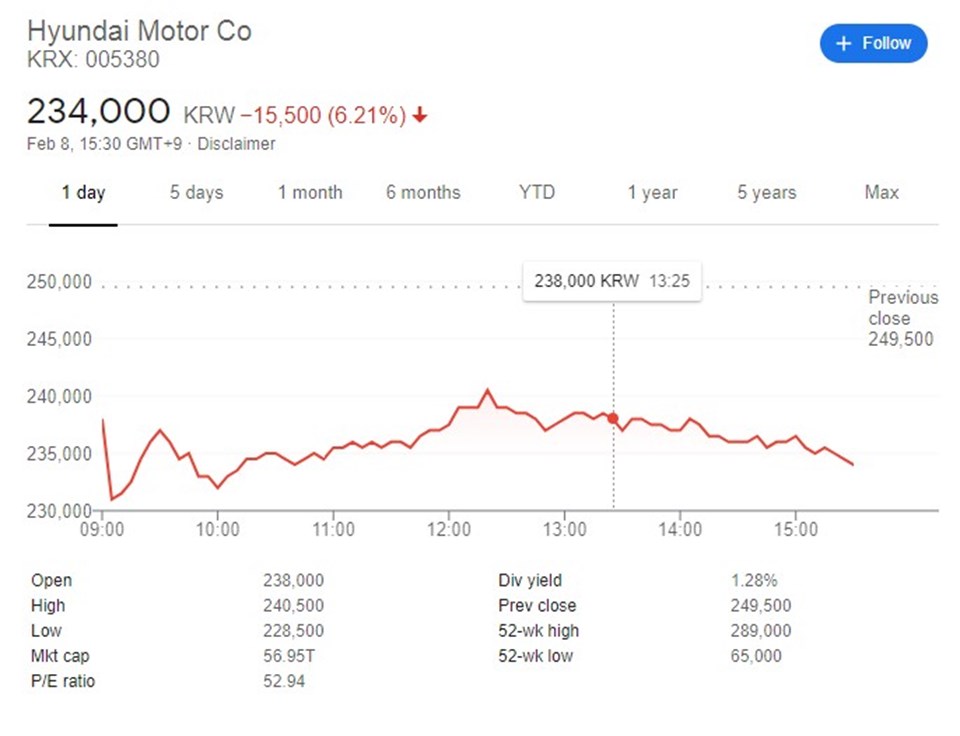Viewport: 960px width, 736px height.
Task: Switch to the 5 days tab
Action: click(196, 193)
